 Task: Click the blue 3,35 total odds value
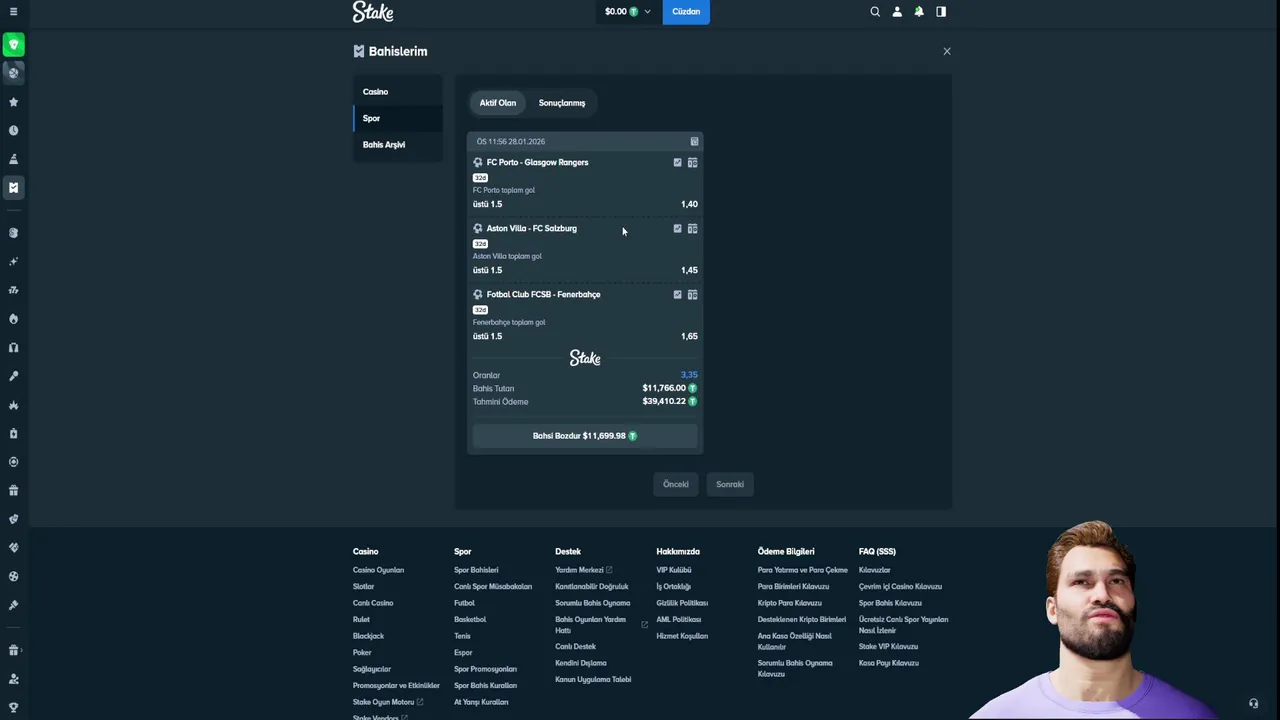point(689,375)
